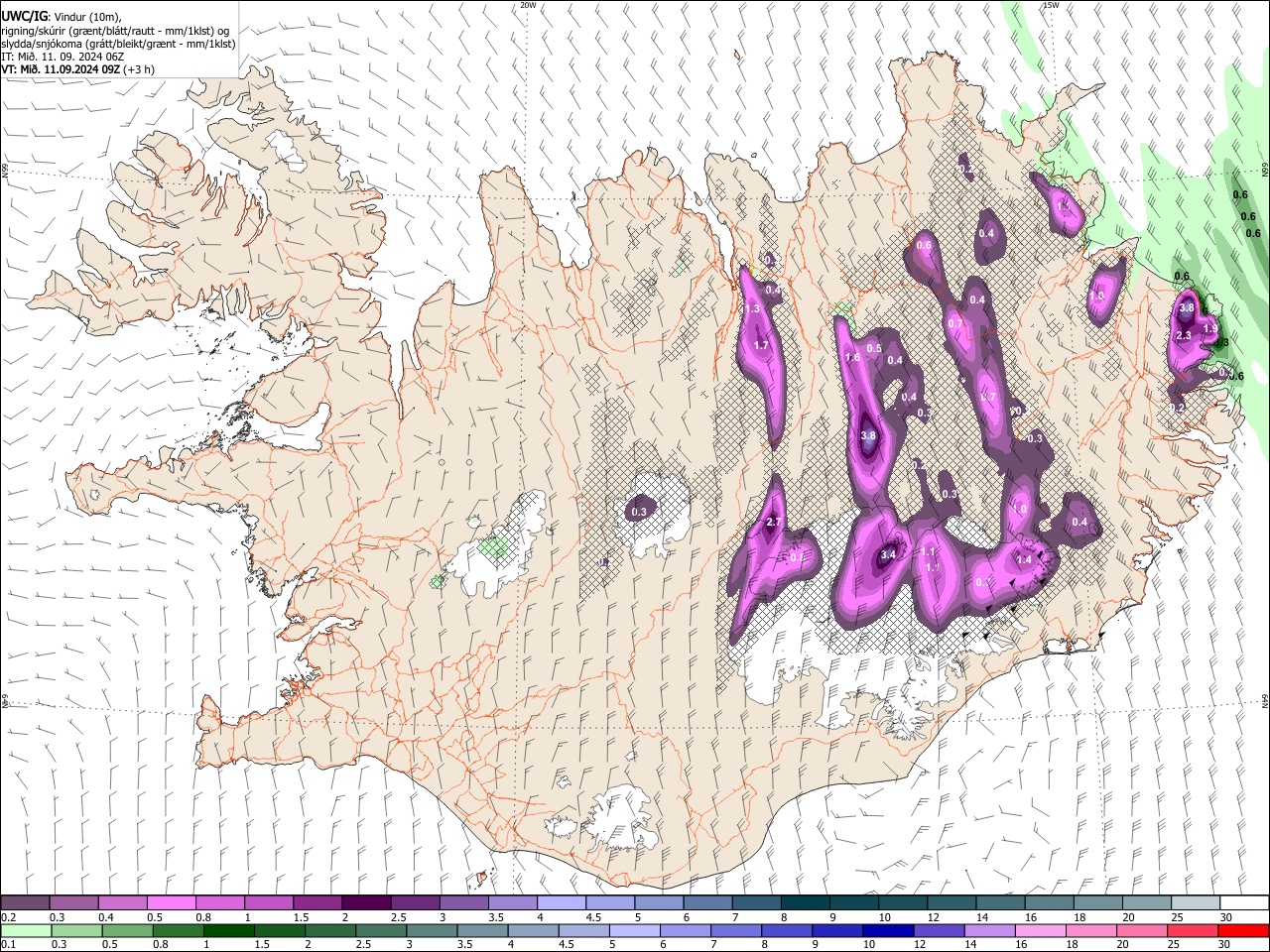
Task: Click the '15W' longitude label
Action: pos(1050,5)
